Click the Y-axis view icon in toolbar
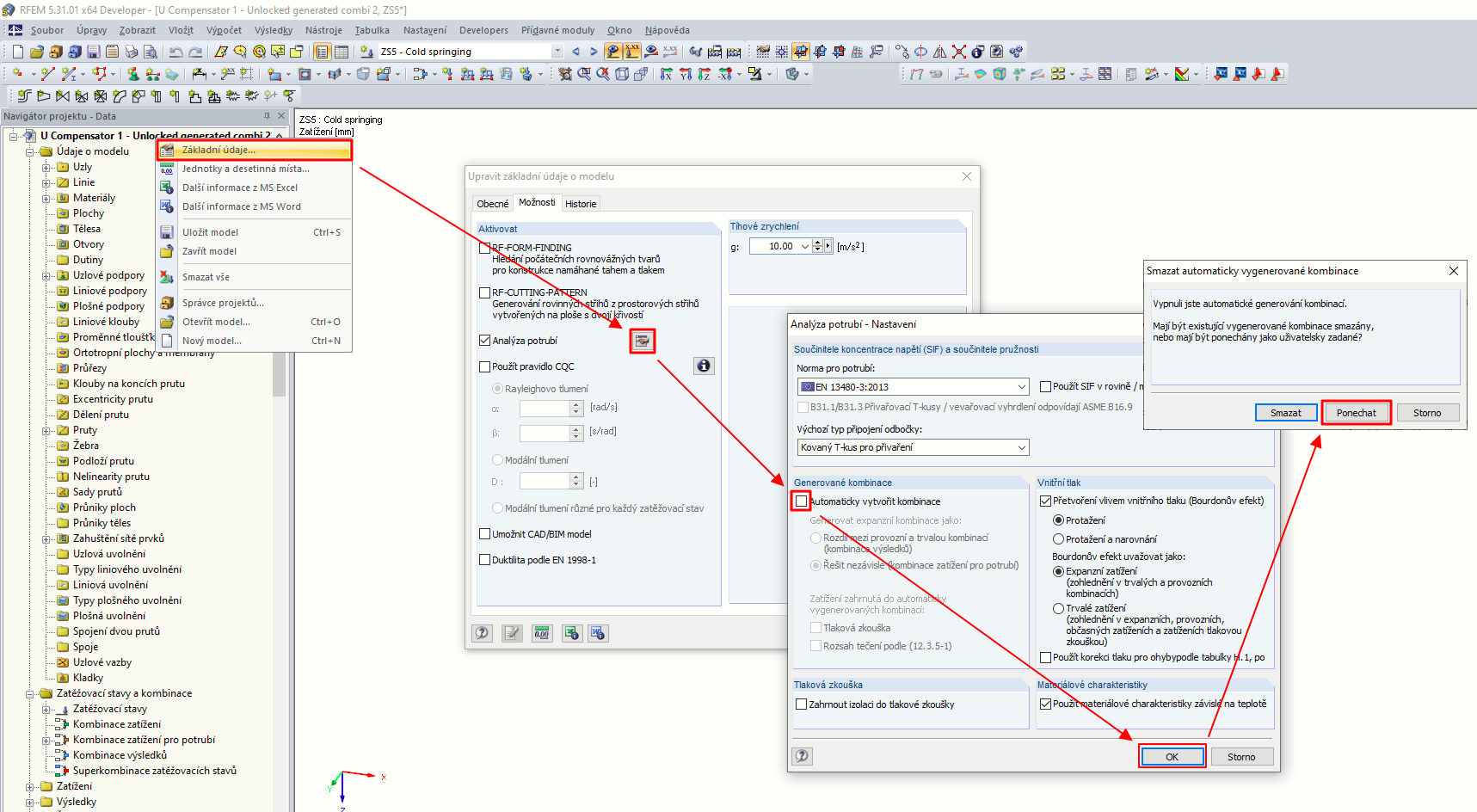The height and width of the screenshot is (812, 1477). point(685,74)
